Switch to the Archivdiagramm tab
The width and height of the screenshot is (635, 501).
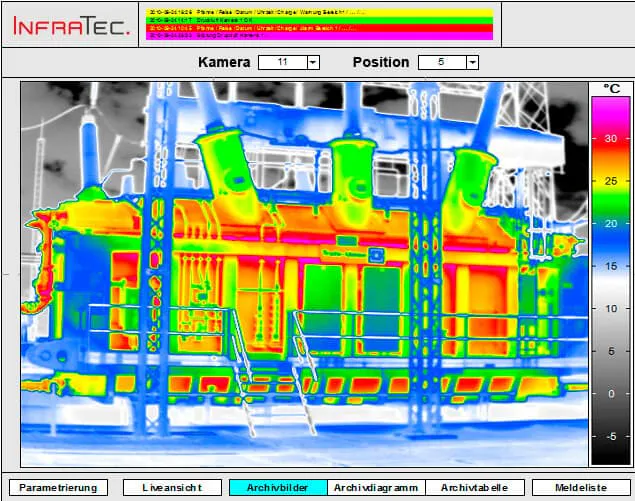pyautogui.click(x=376, y=487)
